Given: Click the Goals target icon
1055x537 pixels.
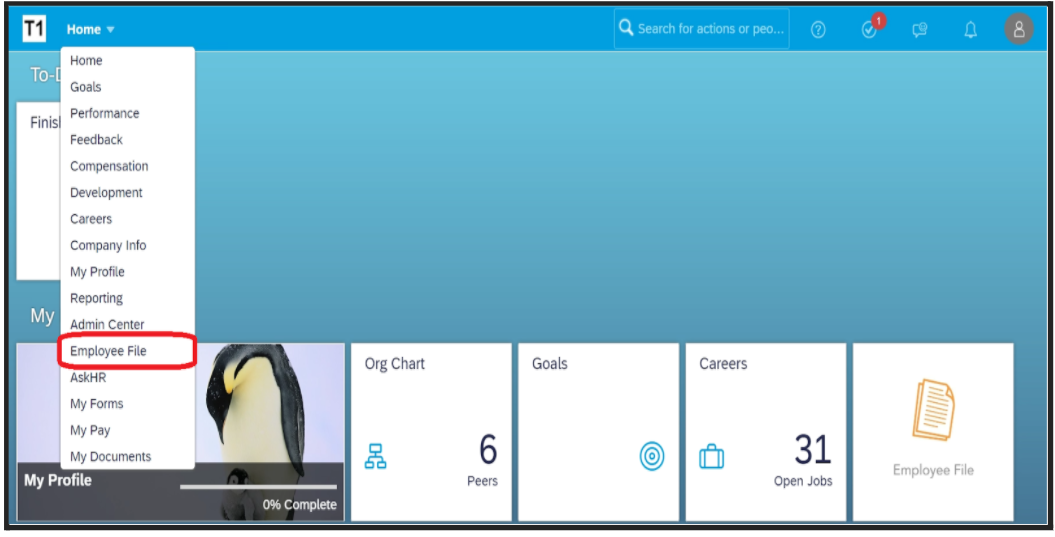Looking at the screenshot, I should (x=652, y=457).
